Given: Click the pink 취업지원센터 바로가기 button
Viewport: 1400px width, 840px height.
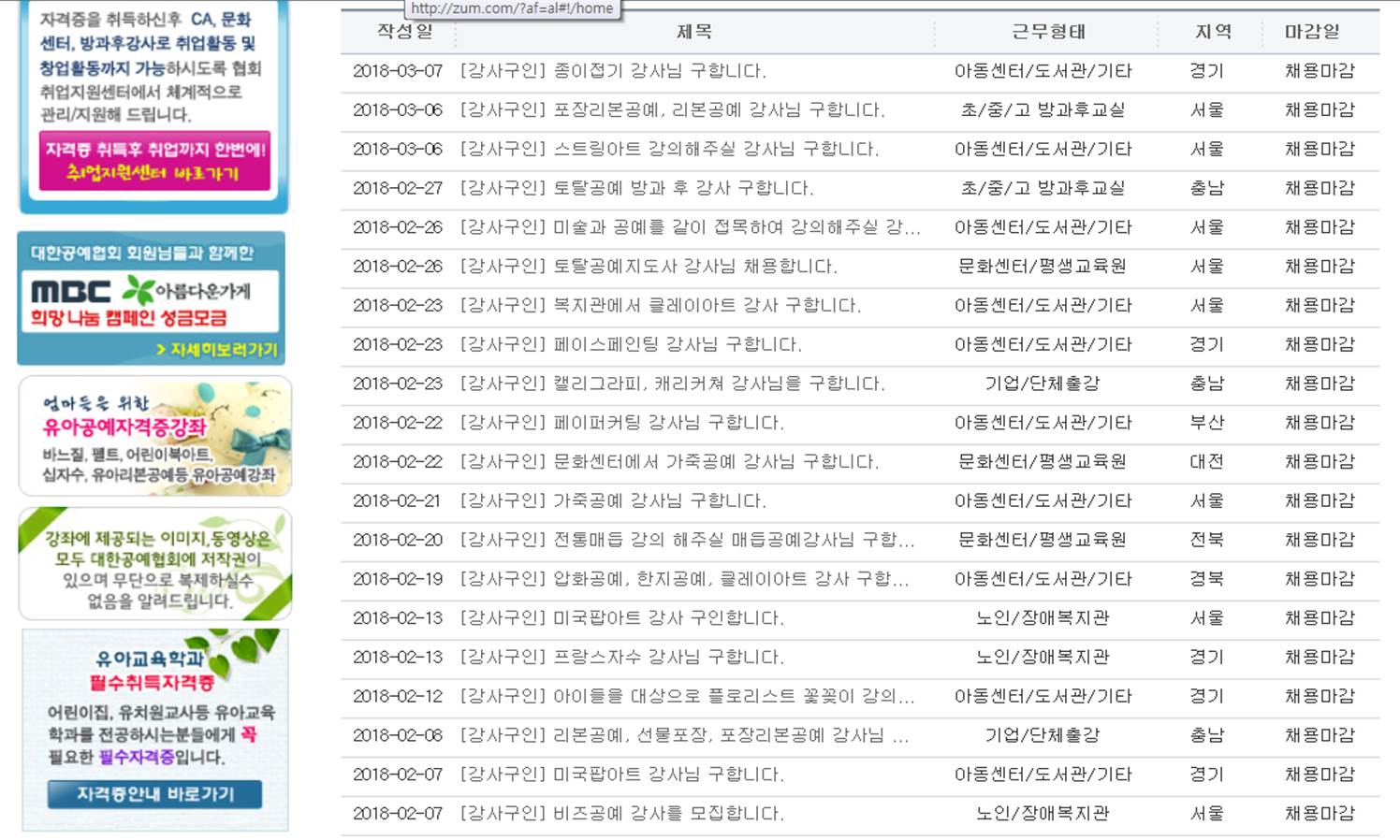Looking at the screenshot, I should 154,161.
